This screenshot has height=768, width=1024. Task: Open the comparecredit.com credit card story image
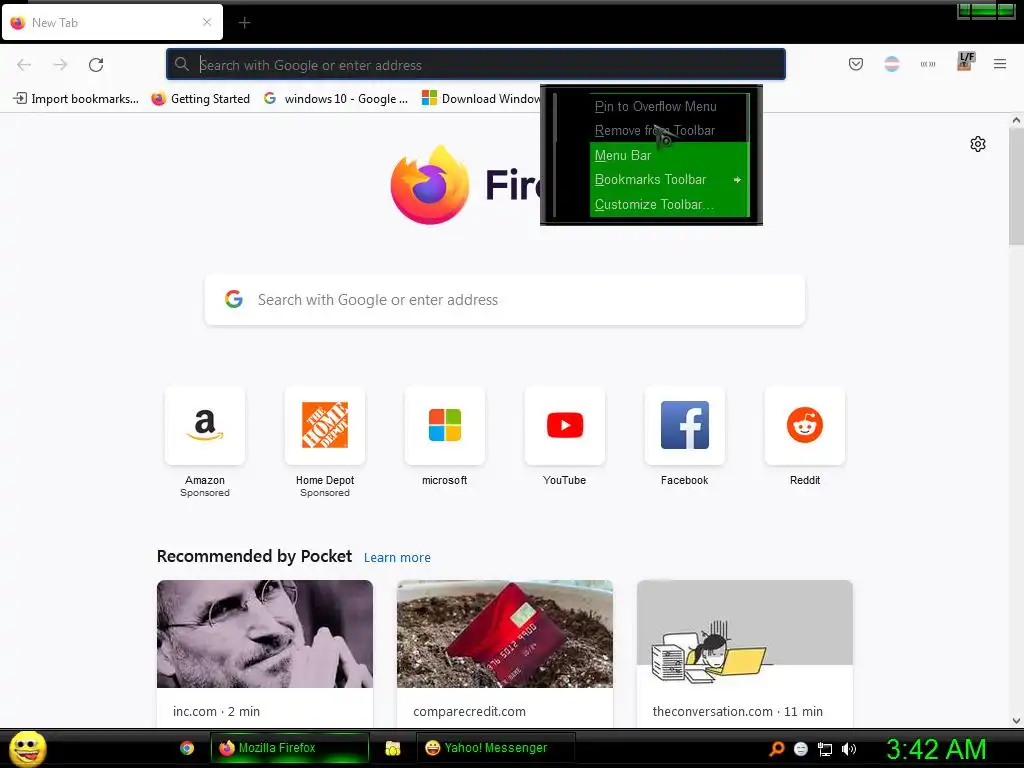click(x=505, y=633)
